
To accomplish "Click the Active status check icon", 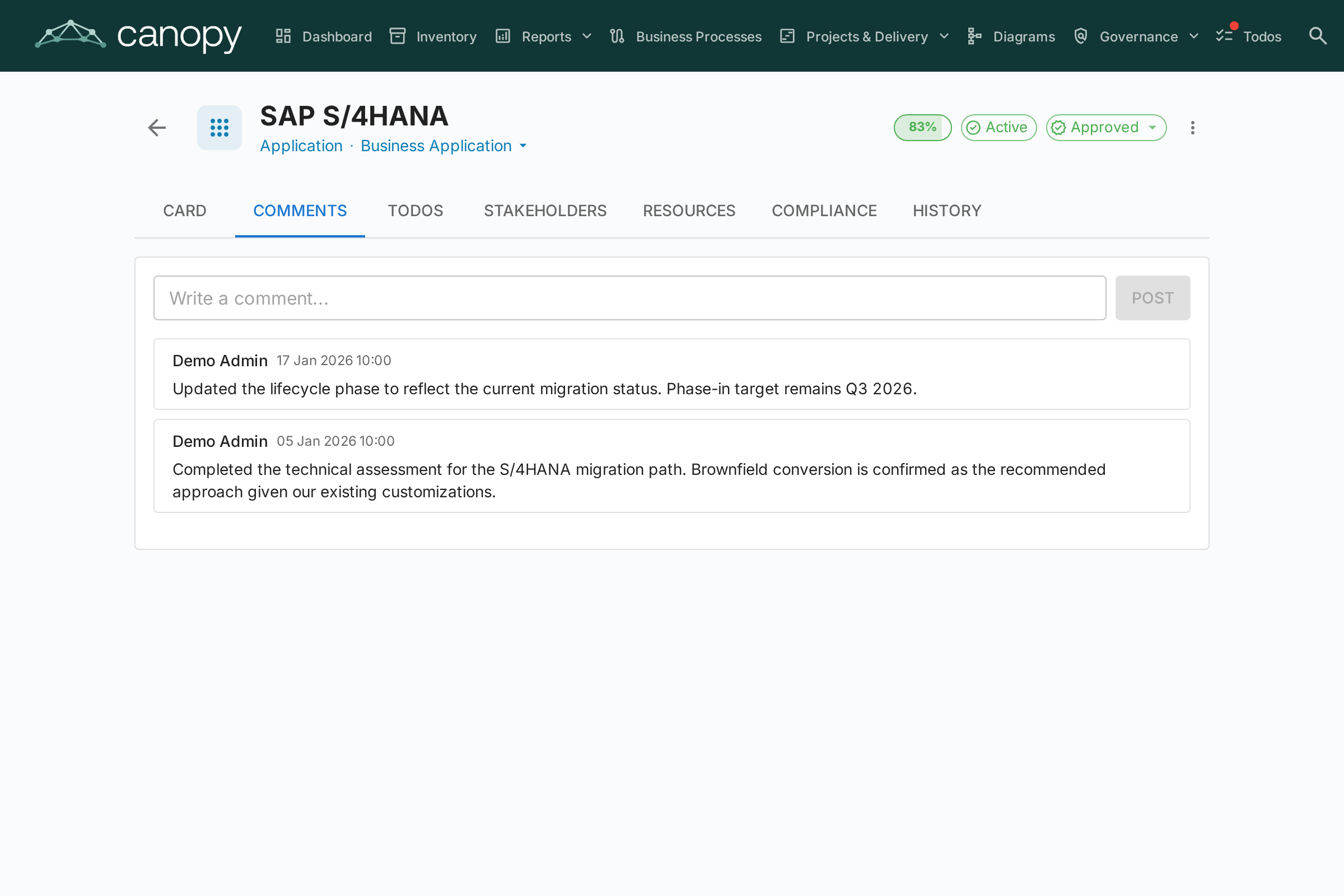I will 973,128.
